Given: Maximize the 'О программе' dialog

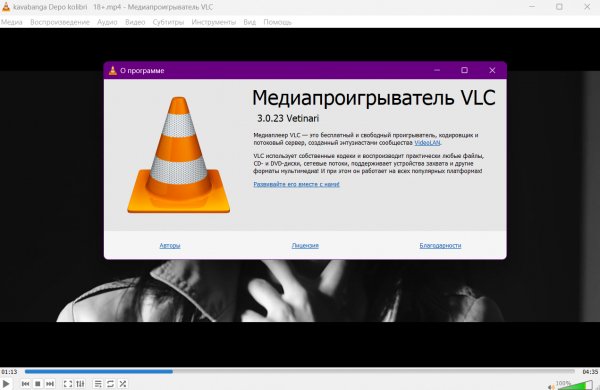Looking at the screenshot, I should (x=464, y=70).
